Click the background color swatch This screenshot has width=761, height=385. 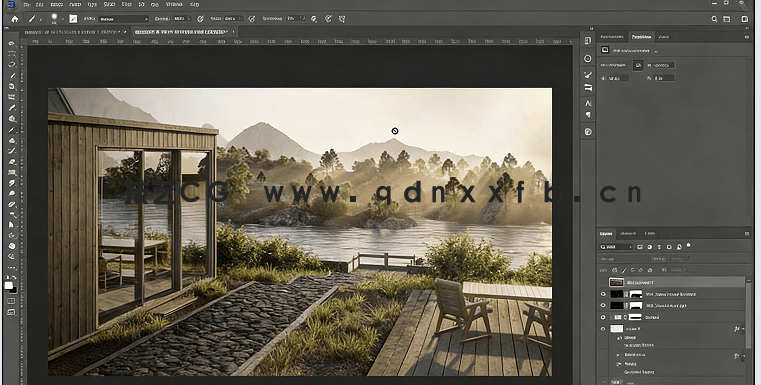(14, 290)
